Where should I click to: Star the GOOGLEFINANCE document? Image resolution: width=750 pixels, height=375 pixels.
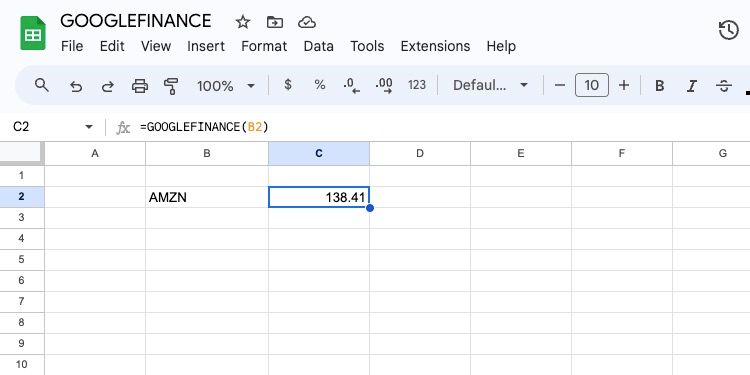(243, 22)
